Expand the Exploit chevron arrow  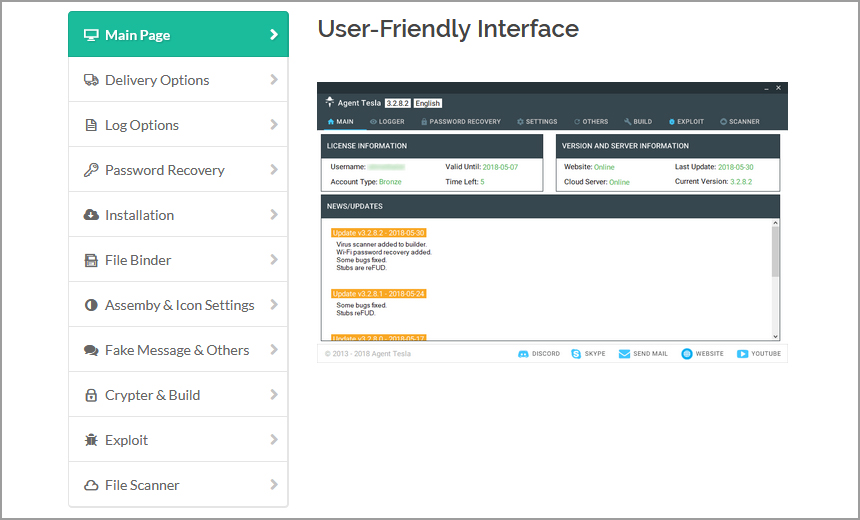click(274, 440)
